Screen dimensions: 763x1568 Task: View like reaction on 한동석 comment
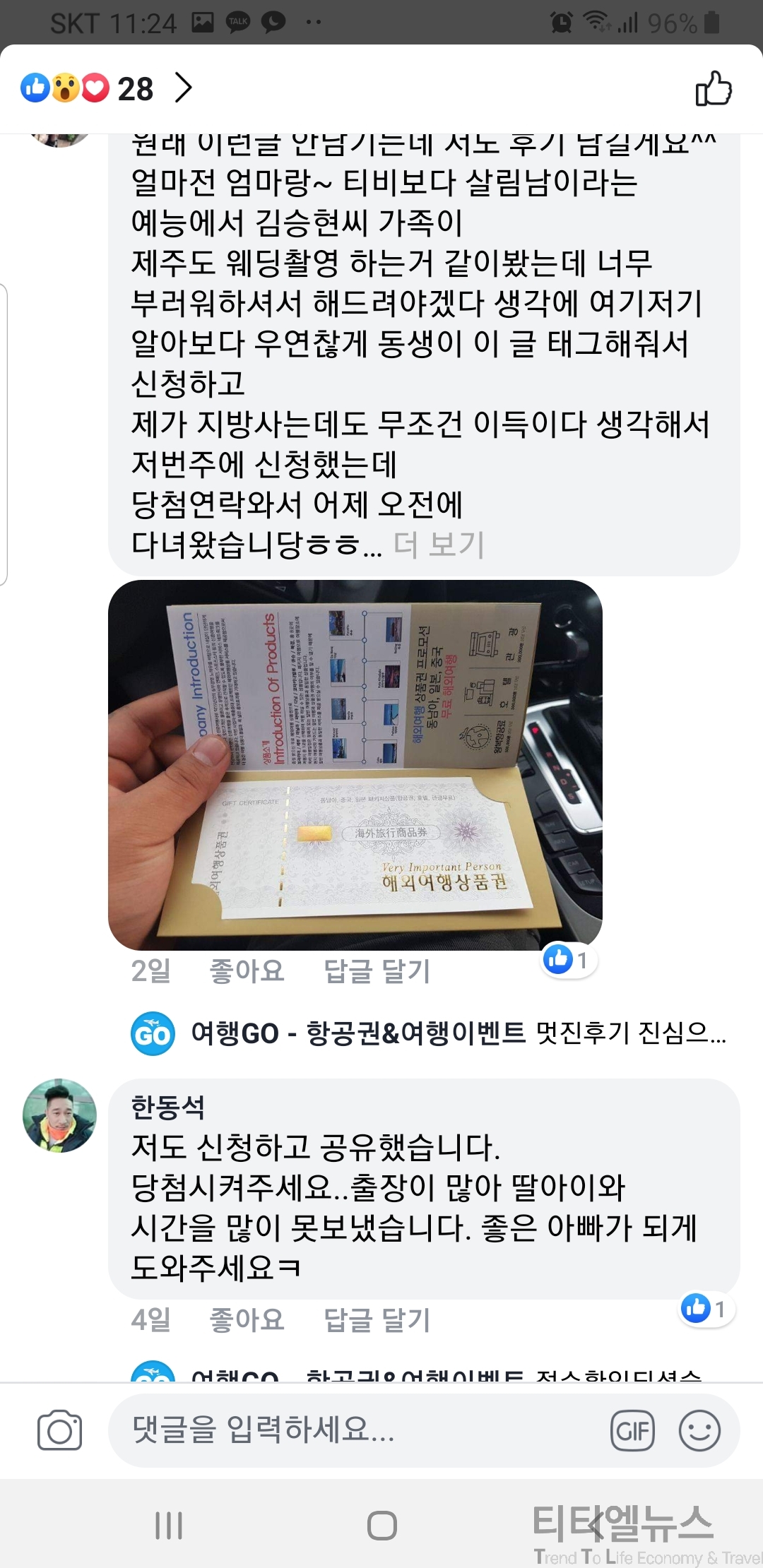coord(707,1309)
